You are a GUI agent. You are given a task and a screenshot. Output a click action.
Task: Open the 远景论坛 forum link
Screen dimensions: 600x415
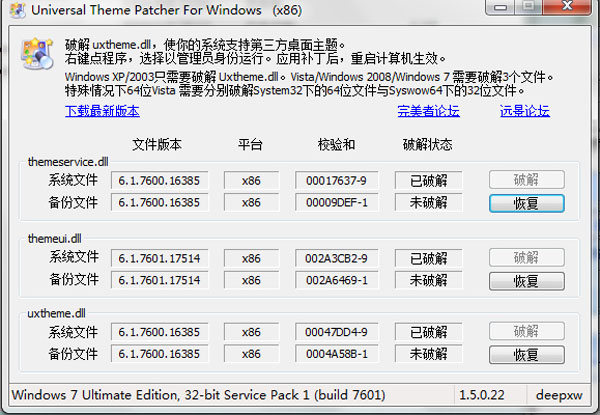525,111
